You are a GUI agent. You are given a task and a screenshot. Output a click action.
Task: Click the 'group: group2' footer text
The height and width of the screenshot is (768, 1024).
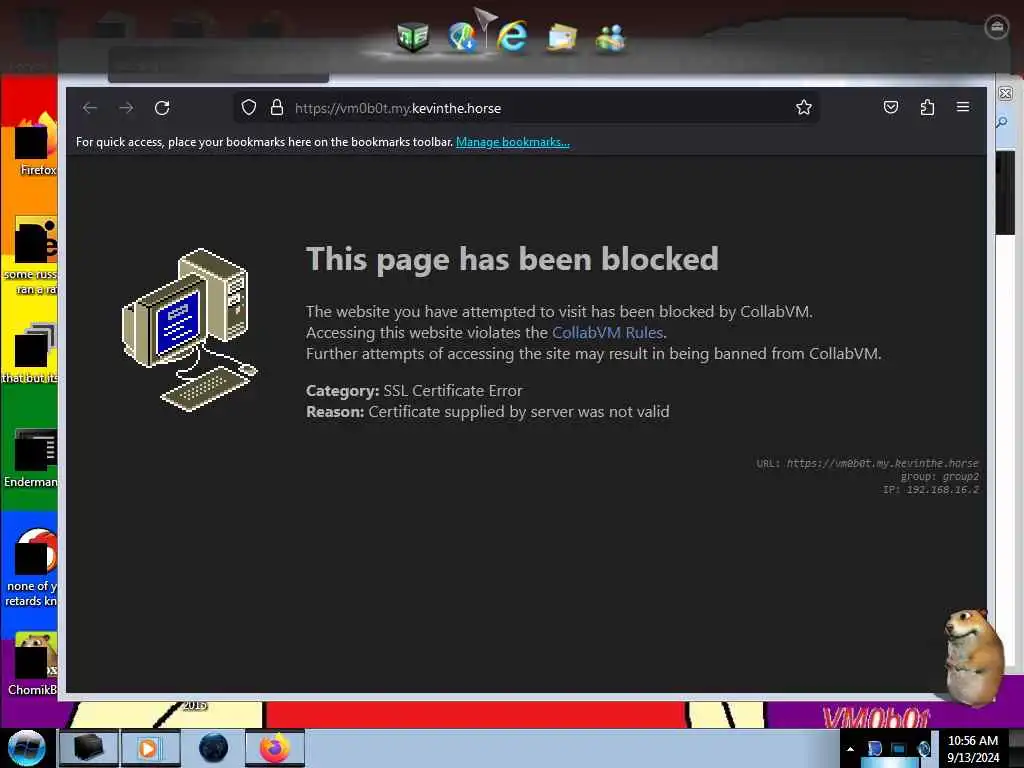coord(940,477)
